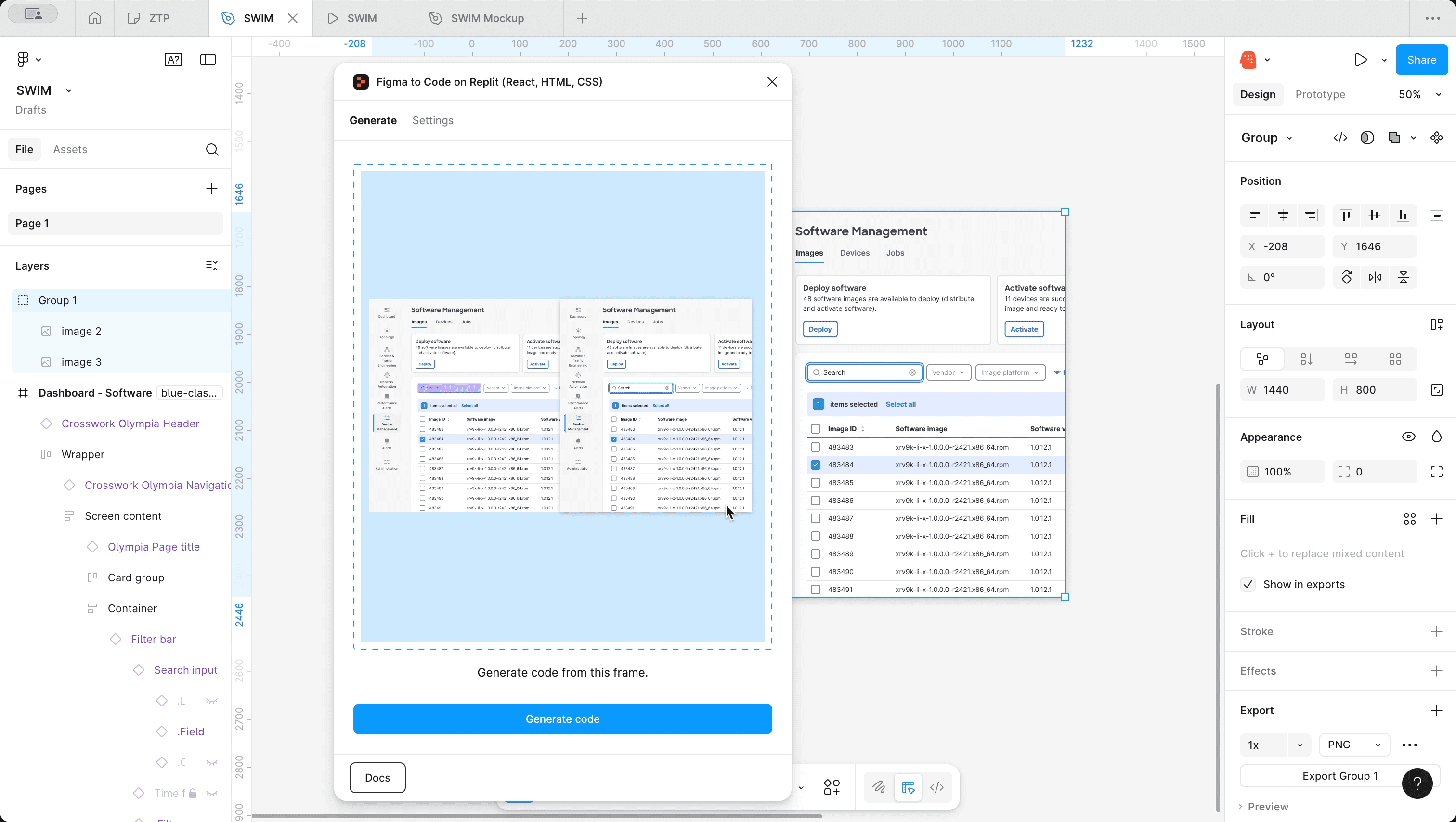The height and width of the screenshot is (822, 1456).
Task: Toggle visibility eye icon in Appearance
Action: click(x=1408, y=437)
